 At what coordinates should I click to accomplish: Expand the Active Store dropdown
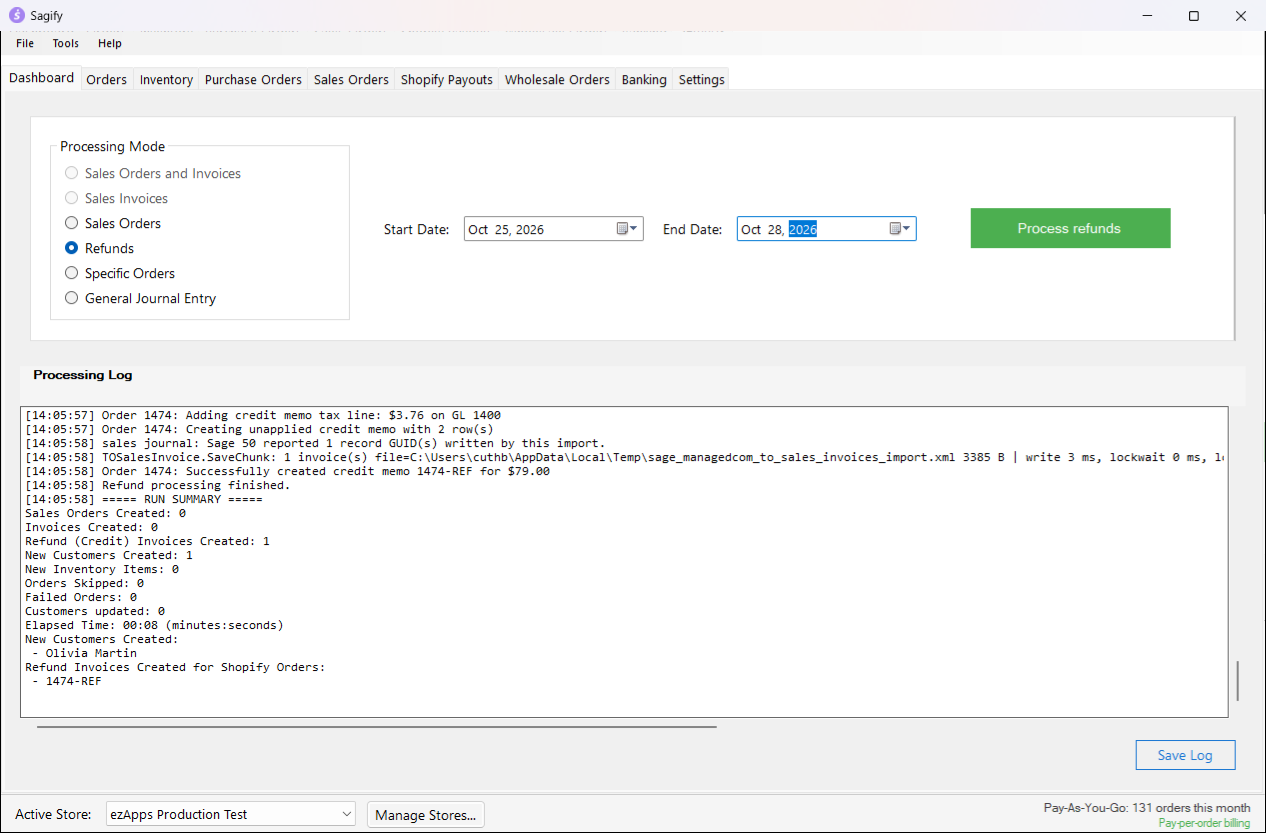pos(231,814)
